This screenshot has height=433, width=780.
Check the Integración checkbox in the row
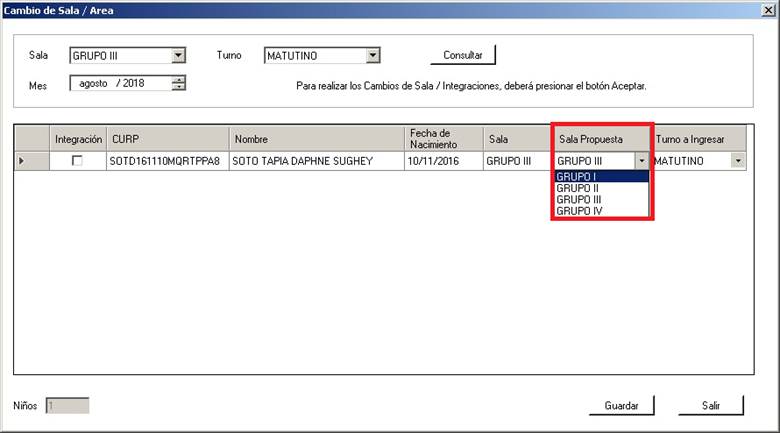pyautogui.click(x=77, y=161)
